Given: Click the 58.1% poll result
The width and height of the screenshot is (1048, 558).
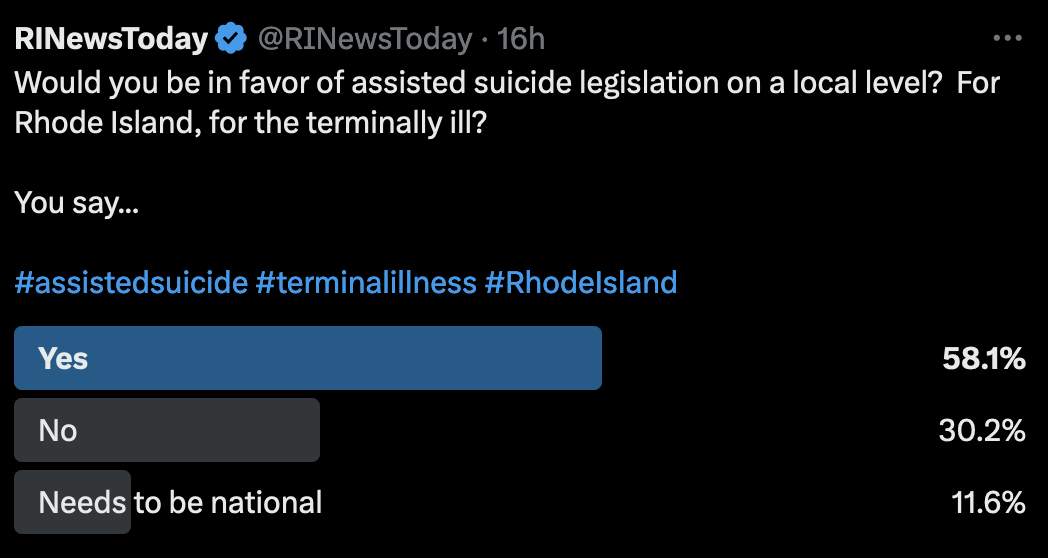Looking at the screenshot, I should (x=984, y=358).
